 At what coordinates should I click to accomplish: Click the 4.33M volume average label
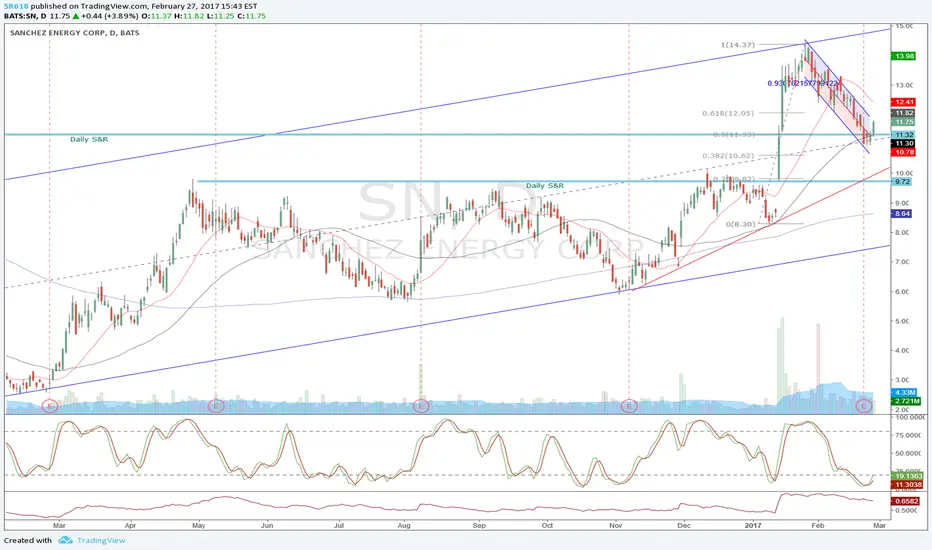pos(905,393)
